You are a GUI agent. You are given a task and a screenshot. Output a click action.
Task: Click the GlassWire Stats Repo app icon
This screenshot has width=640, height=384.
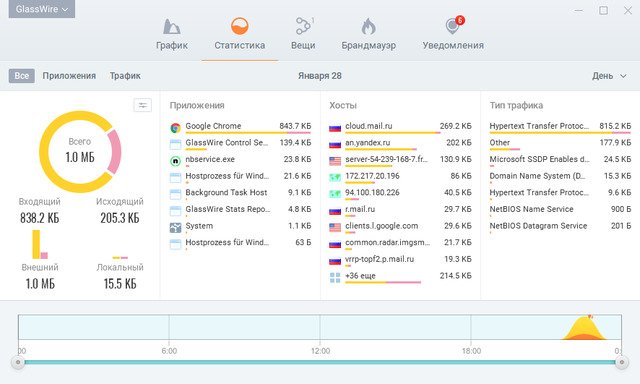(x=176, y=211)
